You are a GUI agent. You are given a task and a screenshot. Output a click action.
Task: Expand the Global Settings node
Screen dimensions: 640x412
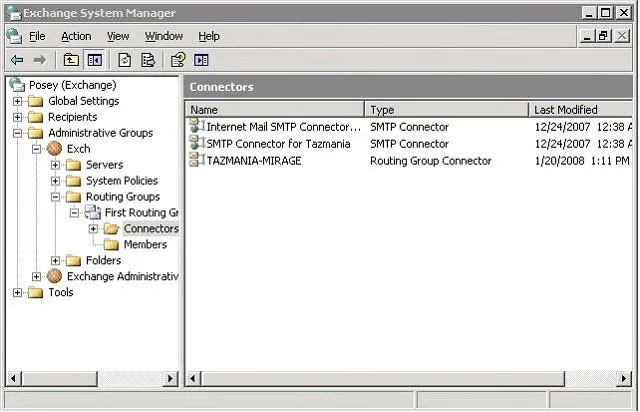pos(17,101)
